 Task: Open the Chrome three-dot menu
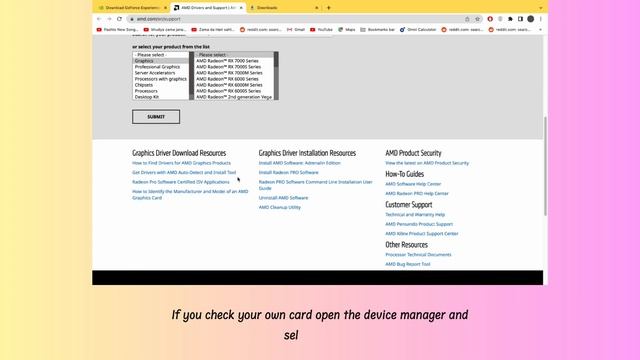pyautogui.click(x=541, y=19)
